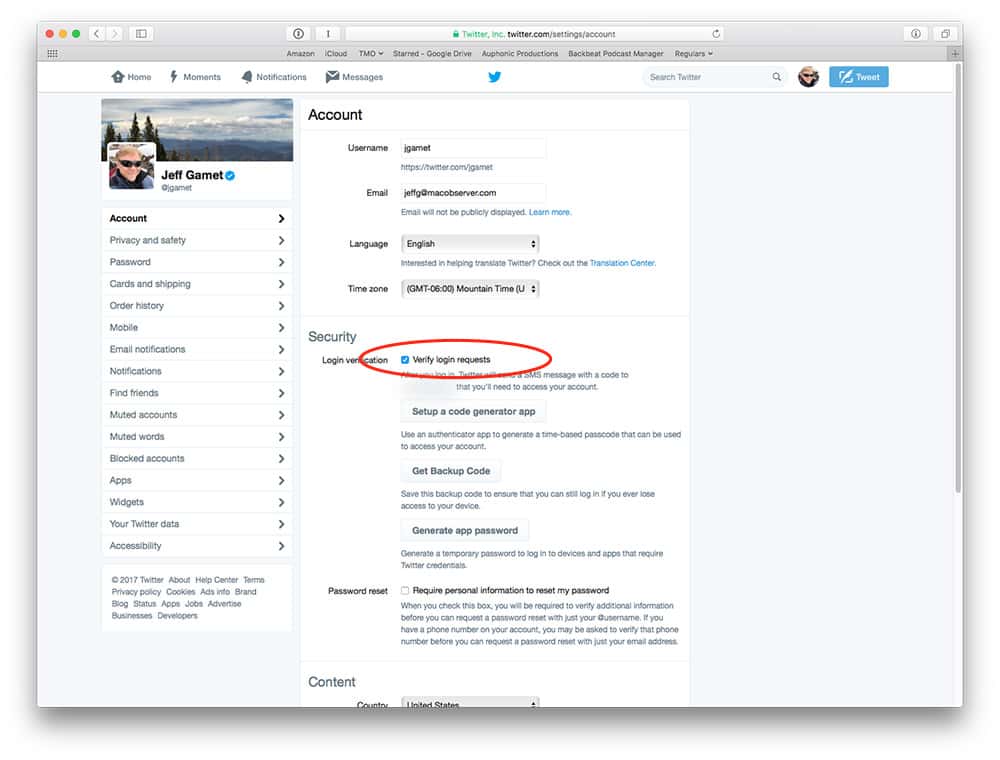Click the search magnifying glass icon

tap(777, 77)
